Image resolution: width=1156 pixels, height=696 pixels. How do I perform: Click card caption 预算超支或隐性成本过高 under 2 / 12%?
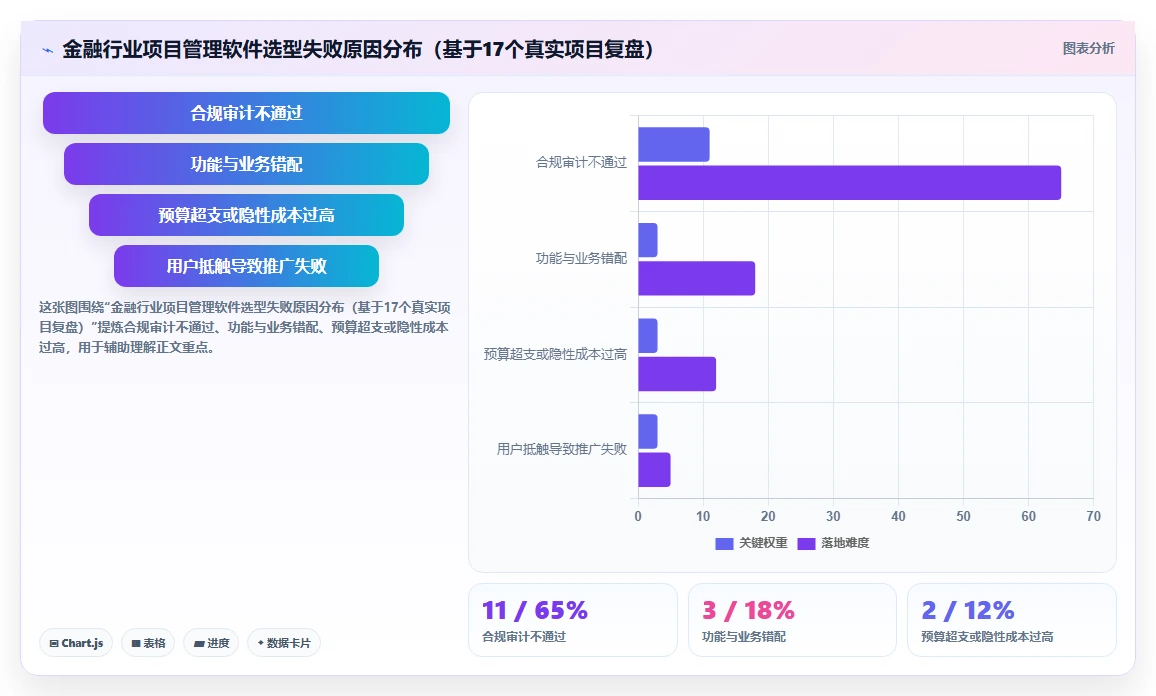(x=987, y=637)
